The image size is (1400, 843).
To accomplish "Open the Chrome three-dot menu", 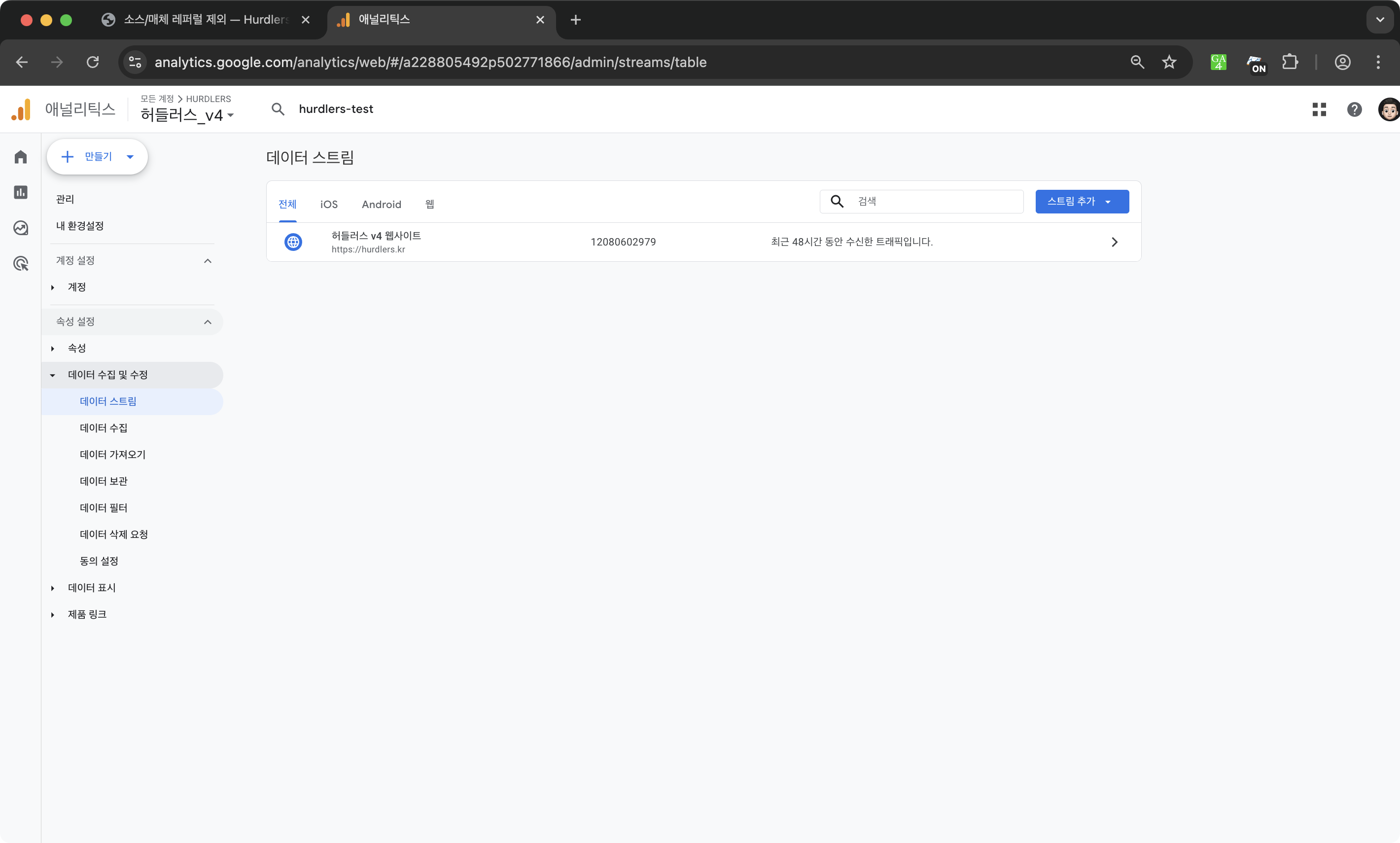I will tap(1378, 62).
